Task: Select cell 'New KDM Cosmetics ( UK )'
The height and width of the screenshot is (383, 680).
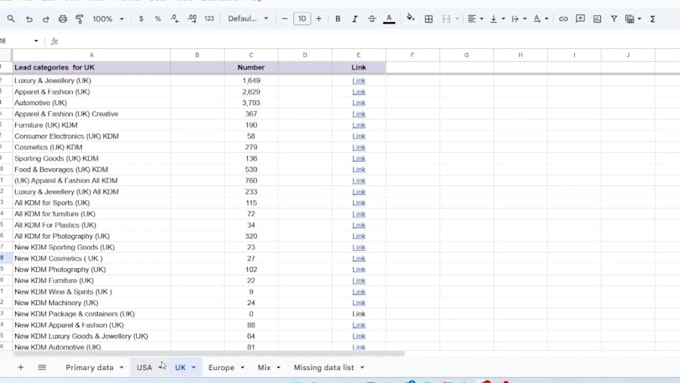Action: coord(92,259)
